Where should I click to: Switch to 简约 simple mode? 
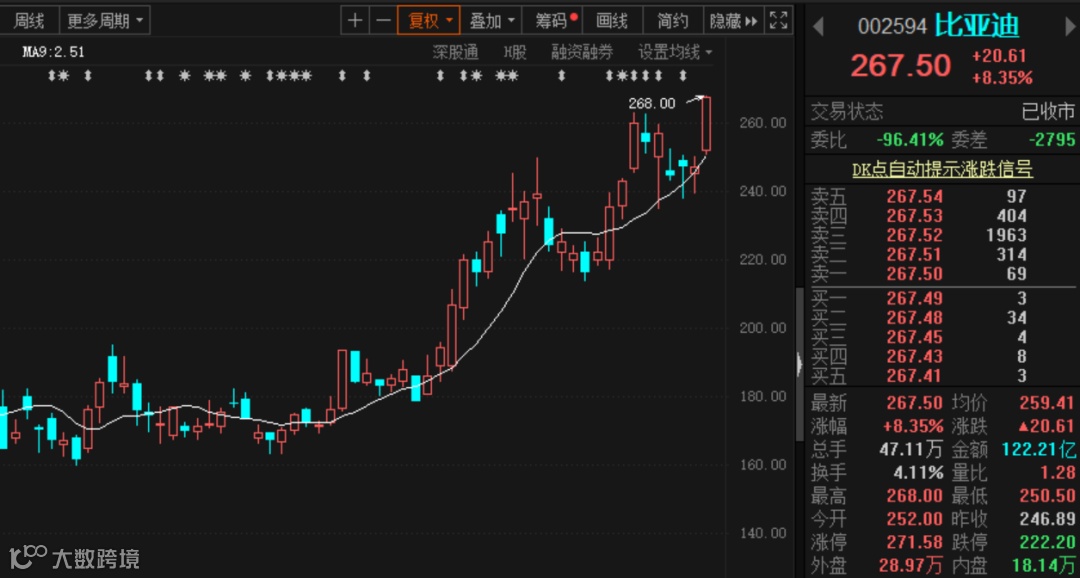coord(672,21)
